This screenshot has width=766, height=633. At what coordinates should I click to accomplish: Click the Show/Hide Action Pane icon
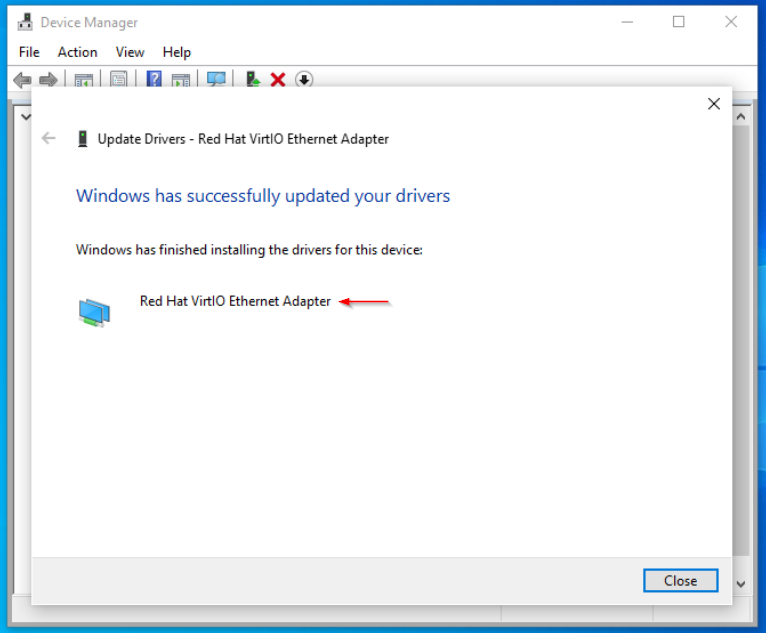coord(181,79)
